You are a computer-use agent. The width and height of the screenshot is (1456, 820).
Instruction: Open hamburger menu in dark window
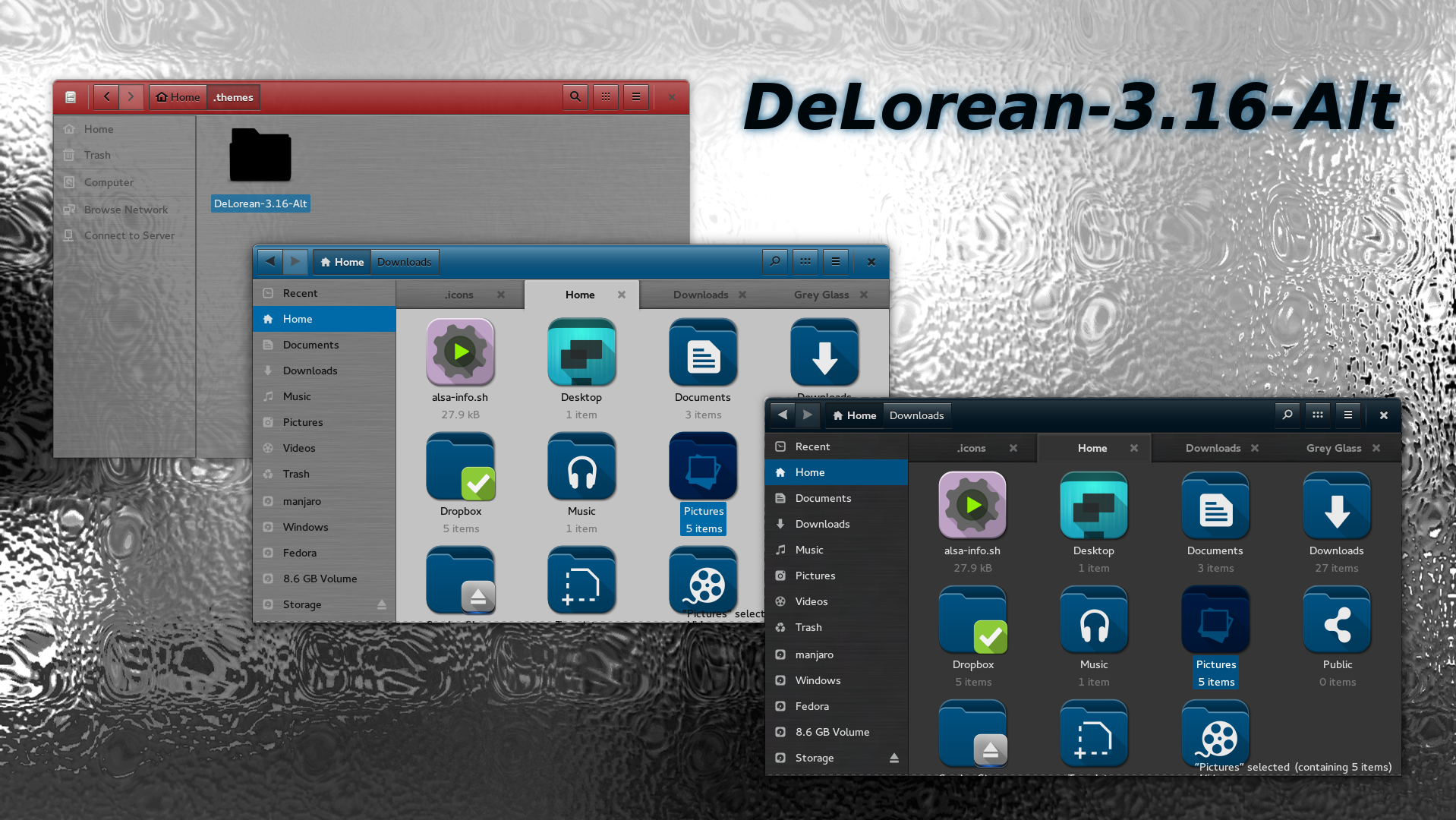(x=1348, y=415)
